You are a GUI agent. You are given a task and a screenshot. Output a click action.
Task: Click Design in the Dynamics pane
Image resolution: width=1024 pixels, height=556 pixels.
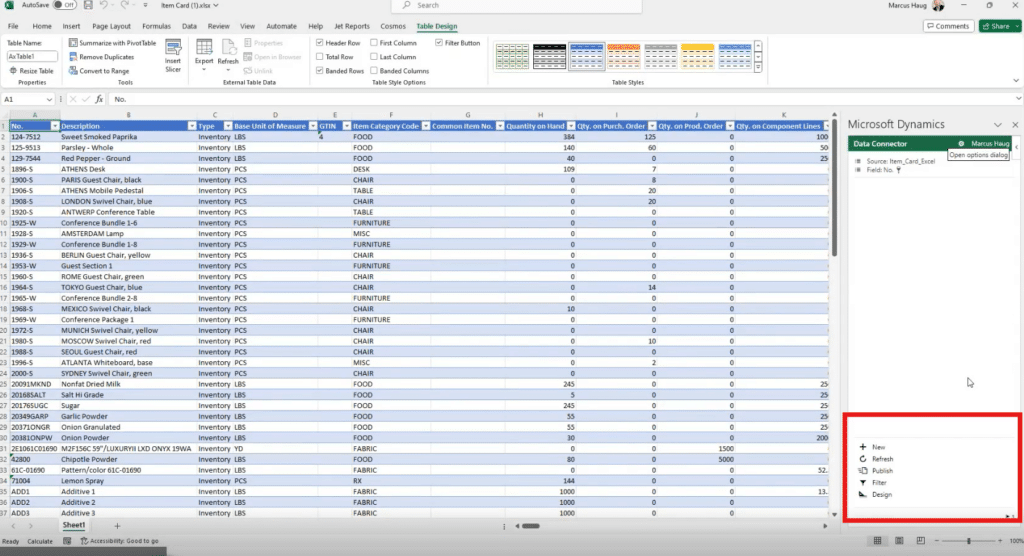(x=876, y=495)
